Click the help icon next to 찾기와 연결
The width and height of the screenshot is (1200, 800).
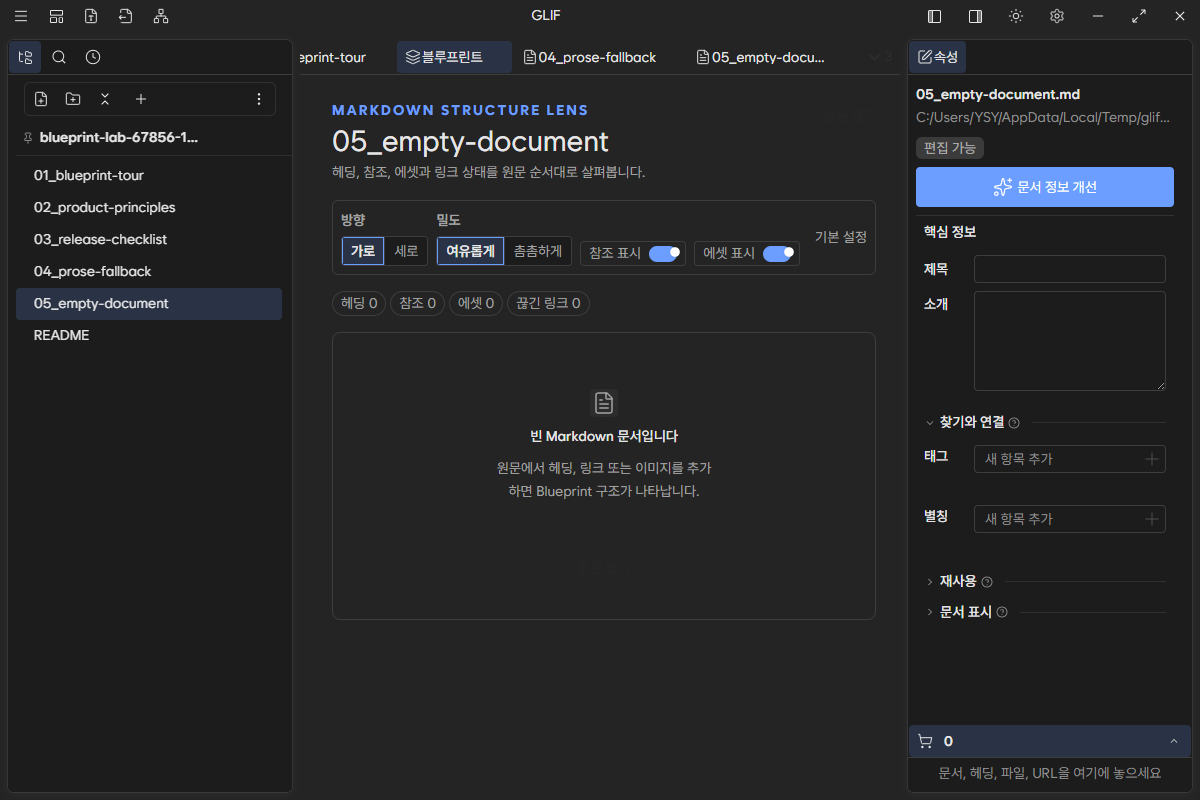[x=1014, y=423]
